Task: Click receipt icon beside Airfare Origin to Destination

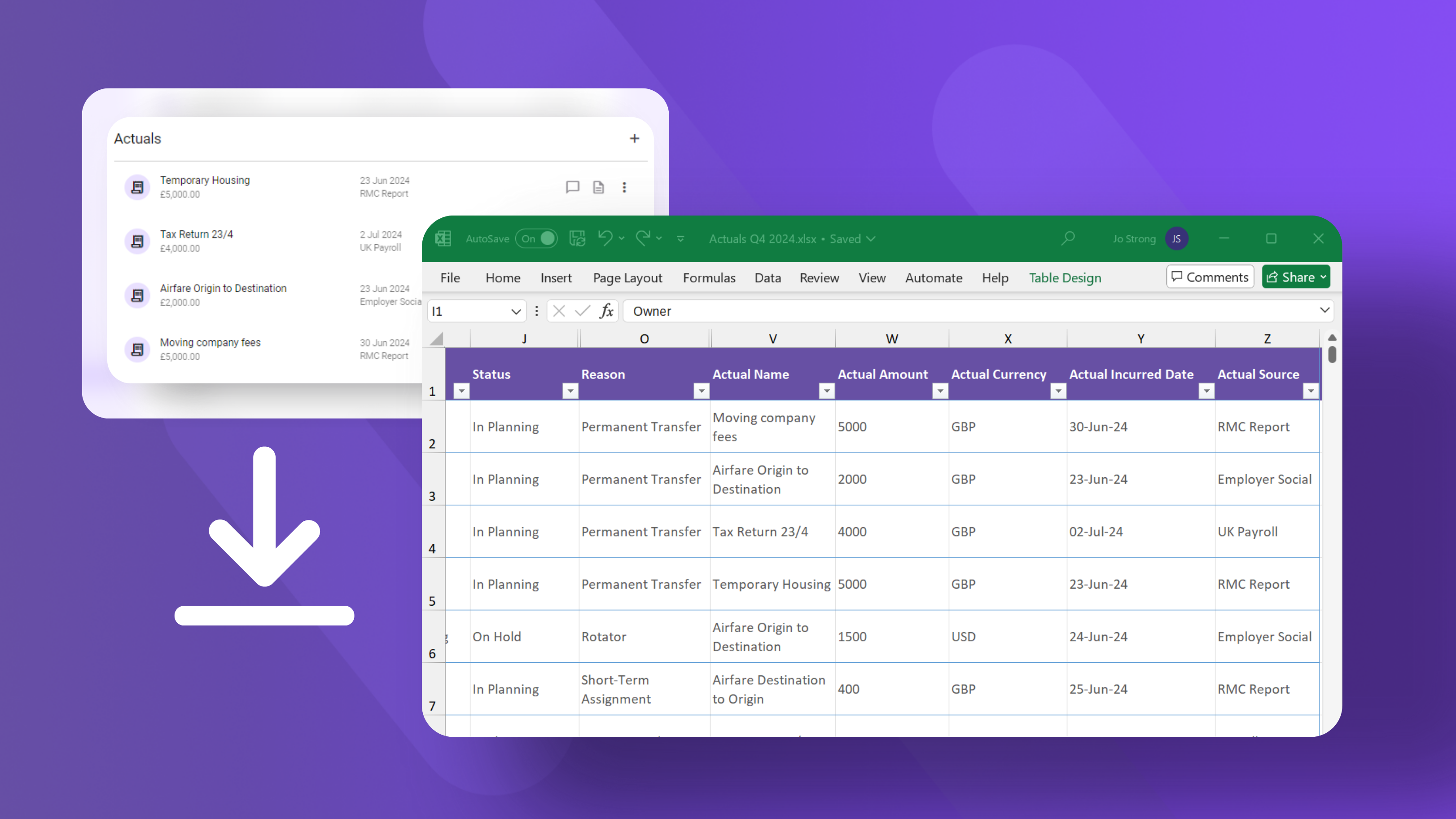Action: (137, 295)
